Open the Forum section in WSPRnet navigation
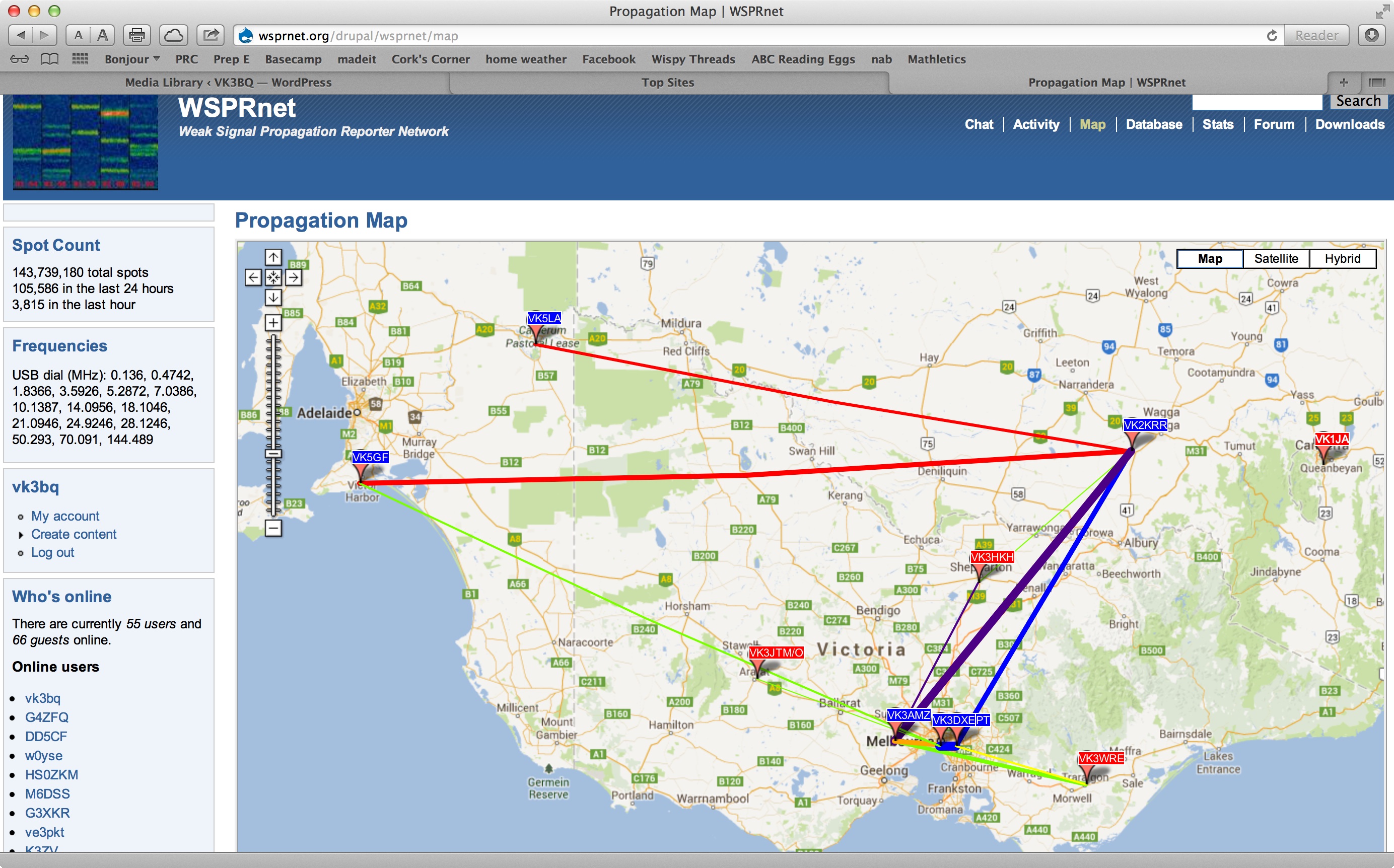Image resolution: width=1394 pixels, height=868 pixels. pyautogui.click(x=1274, y=124)
